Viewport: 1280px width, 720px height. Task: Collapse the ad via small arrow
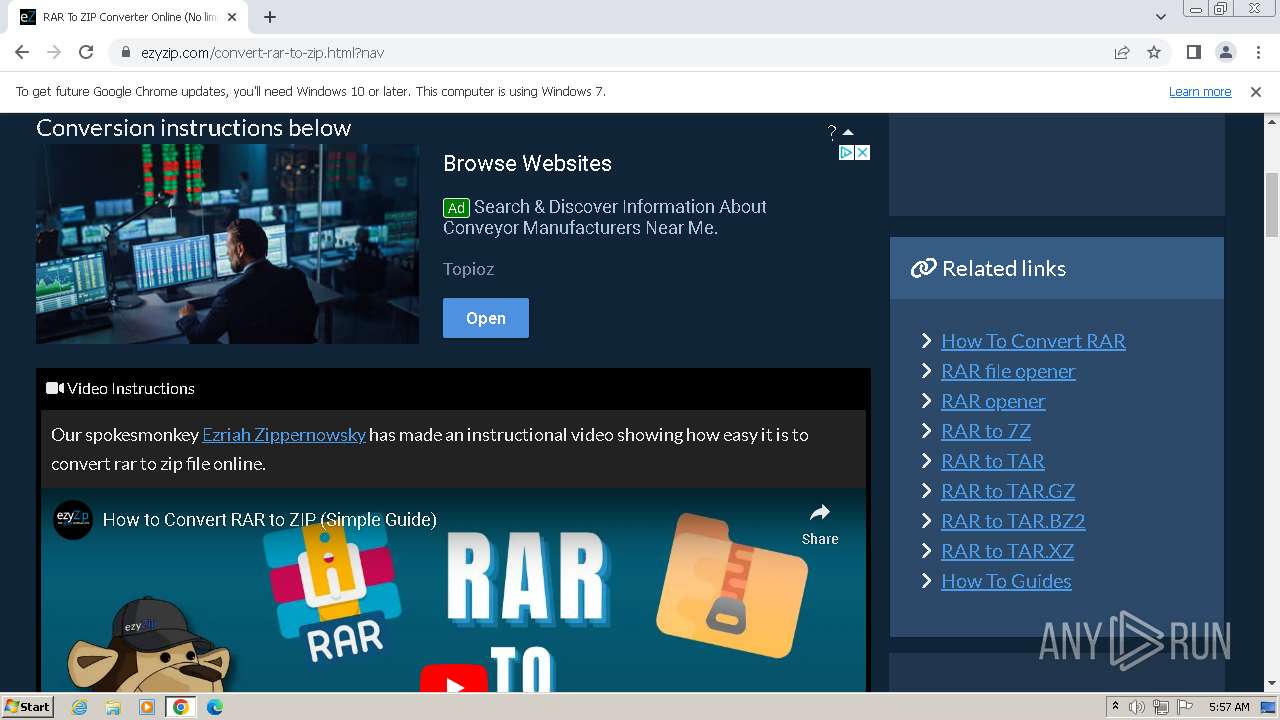848,132
